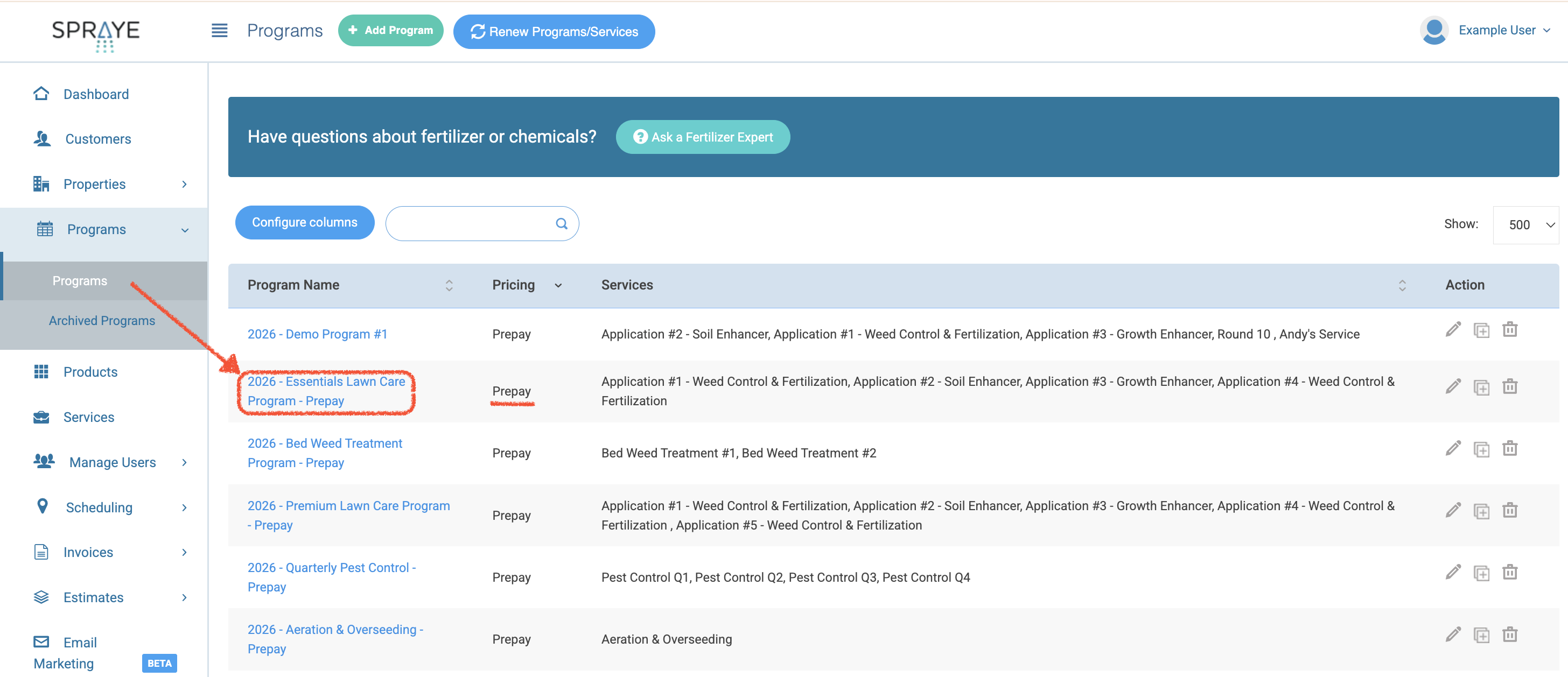The width and height of the screenshot is (1568, 677).
Task: Delete the Aeration & Overseeding program
Action: (1509, 634)
